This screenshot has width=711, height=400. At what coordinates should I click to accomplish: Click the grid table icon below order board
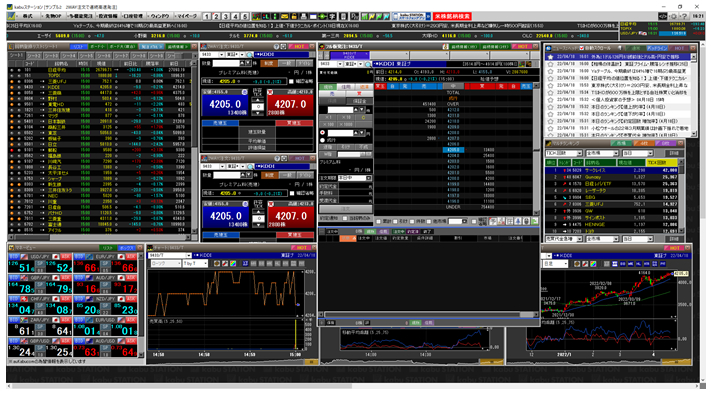tap(509, 221)
